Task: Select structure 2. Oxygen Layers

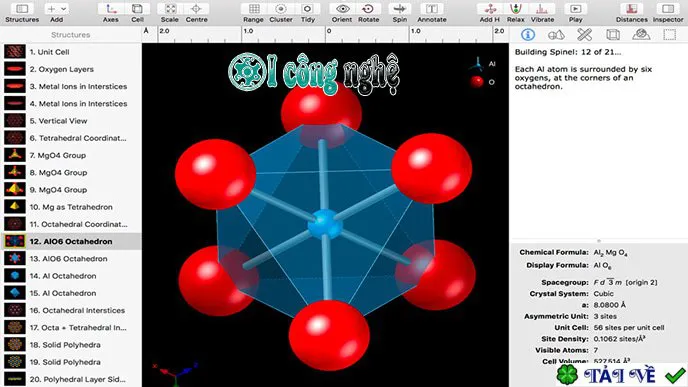Action: point(71,69)
